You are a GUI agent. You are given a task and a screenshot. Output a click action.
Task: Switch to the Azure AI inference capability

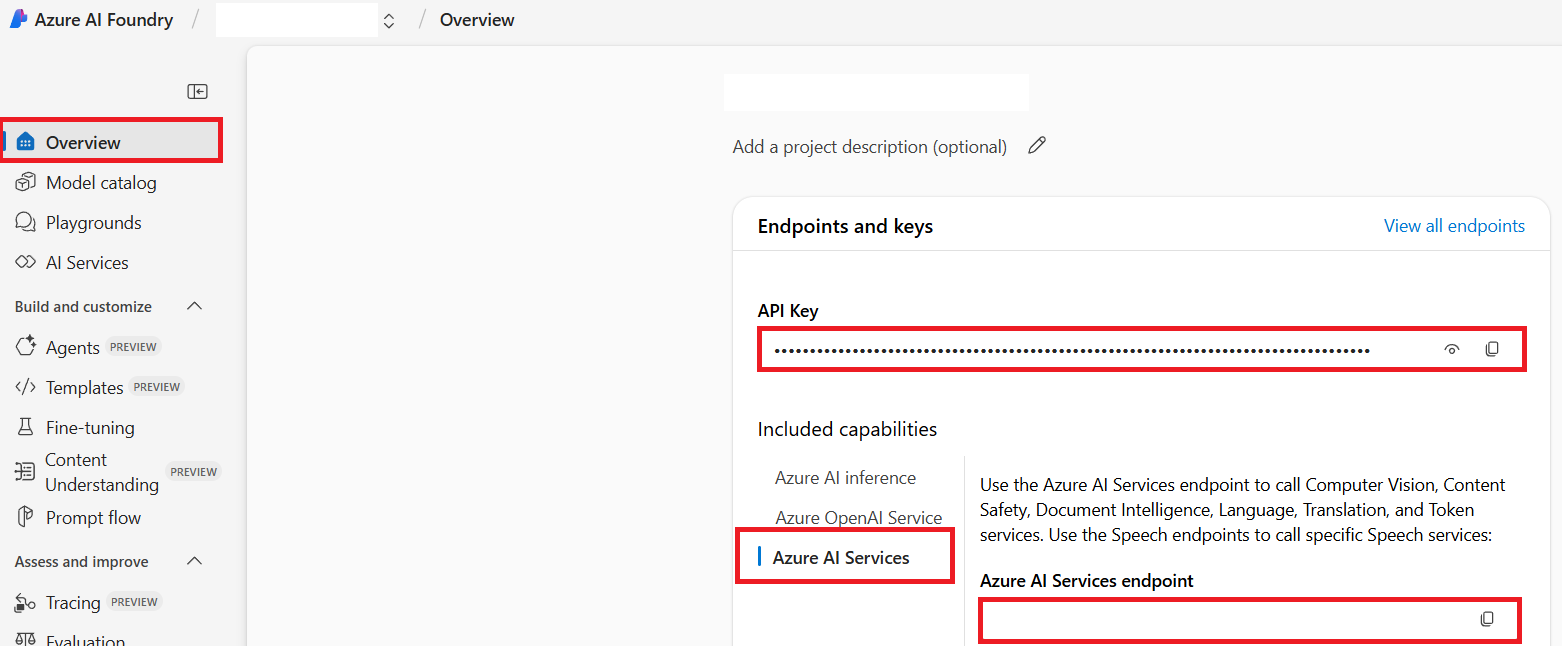(845, 477)
